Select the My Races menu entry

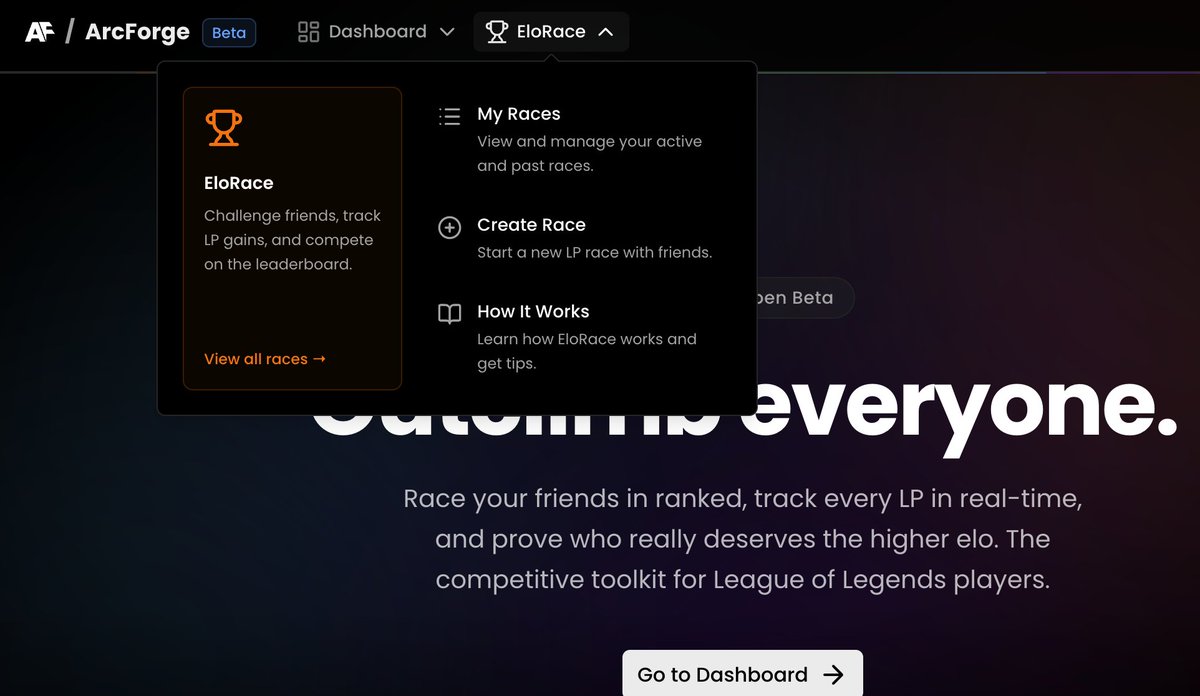[588, 139]
